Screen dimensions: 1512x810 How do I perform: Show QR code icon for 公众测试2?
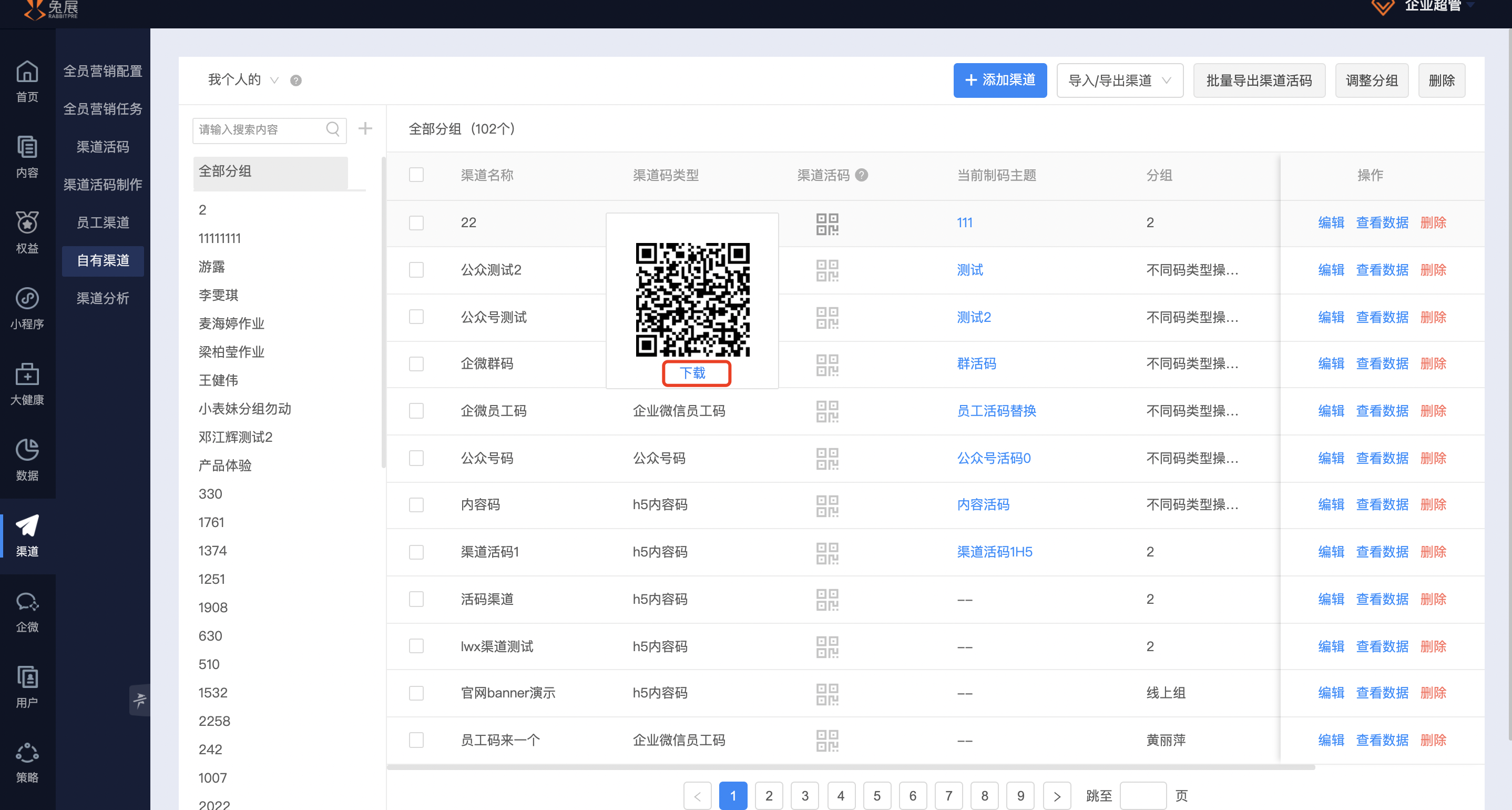tap(827, 270)
